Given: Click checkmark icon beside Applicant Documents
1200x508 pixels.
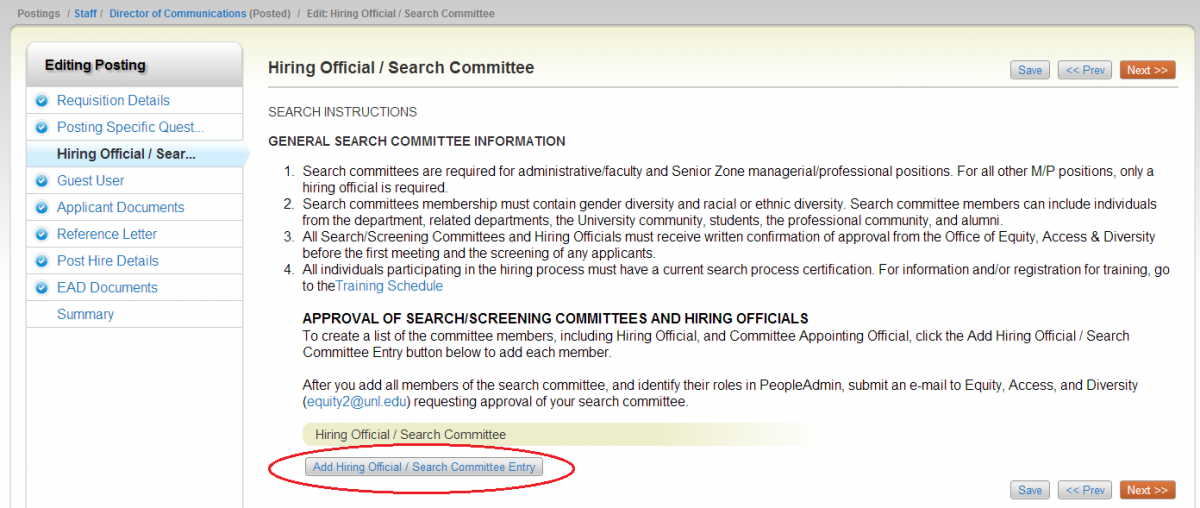Looking at the screenshot, I should point(41,208).
